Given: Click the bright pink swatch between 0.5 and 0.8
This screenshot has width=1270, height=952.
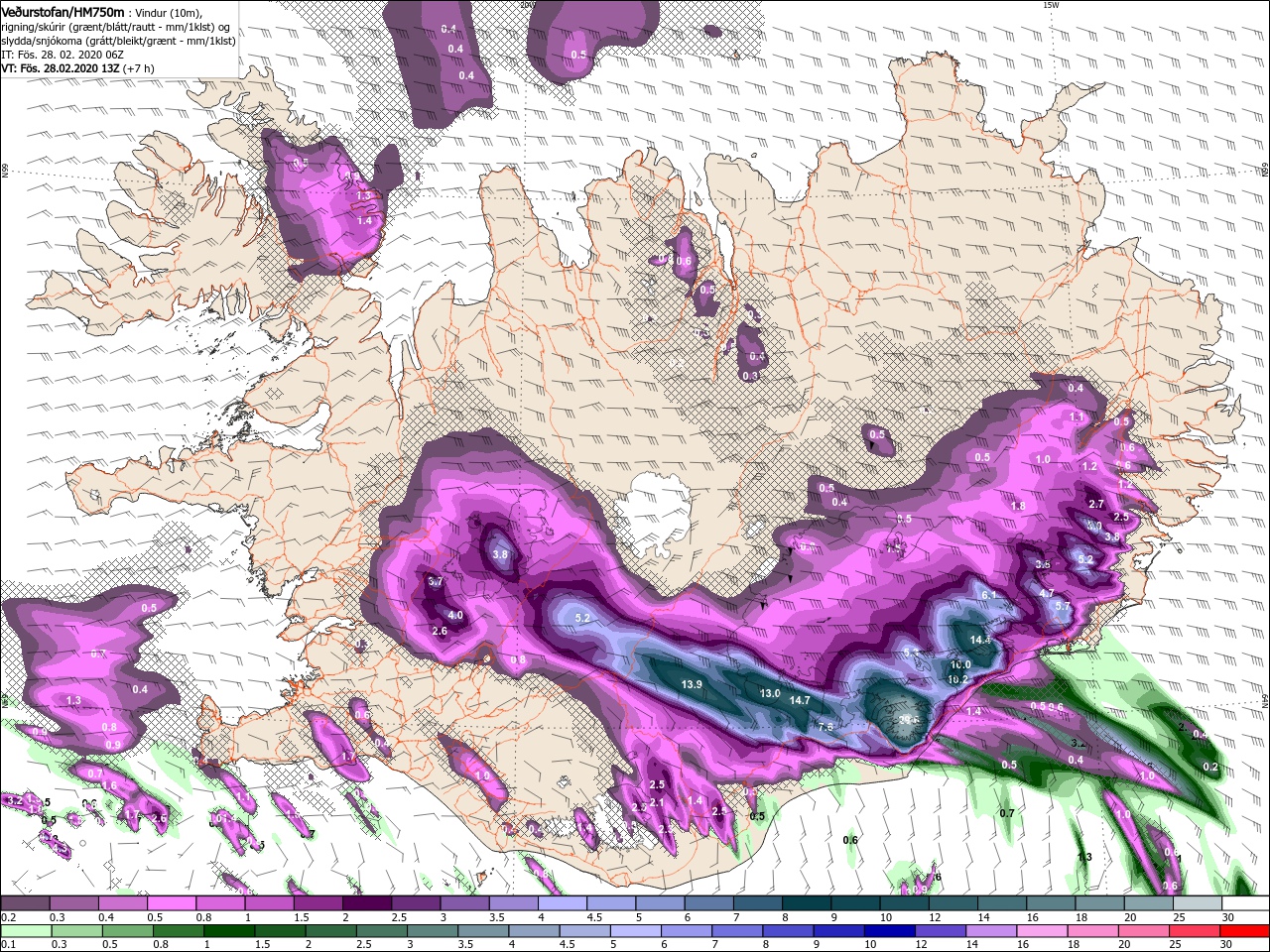Looking at the screenshot, I should 171,903.
